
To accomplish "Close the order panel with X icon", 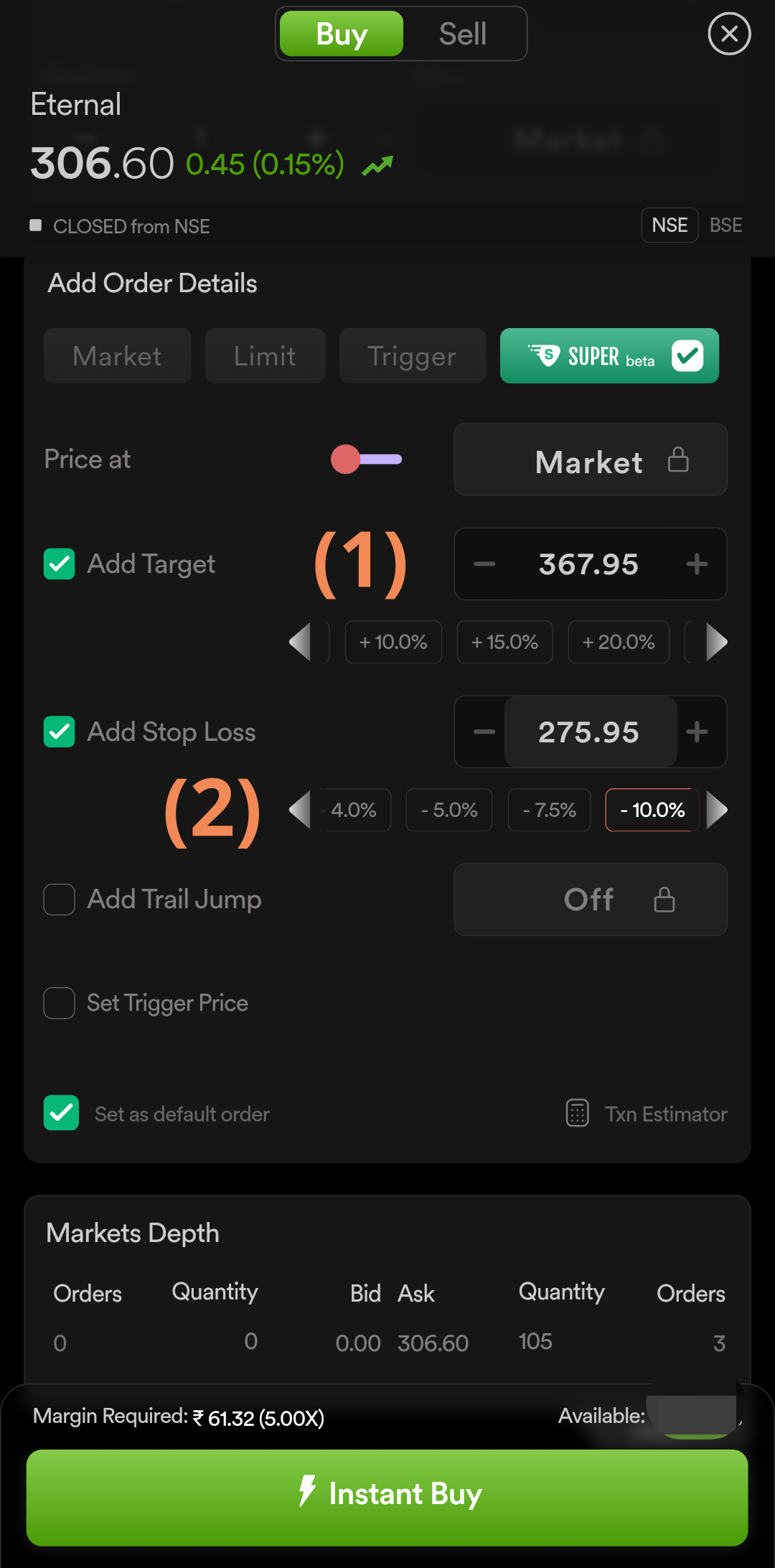I will point(729,34).
